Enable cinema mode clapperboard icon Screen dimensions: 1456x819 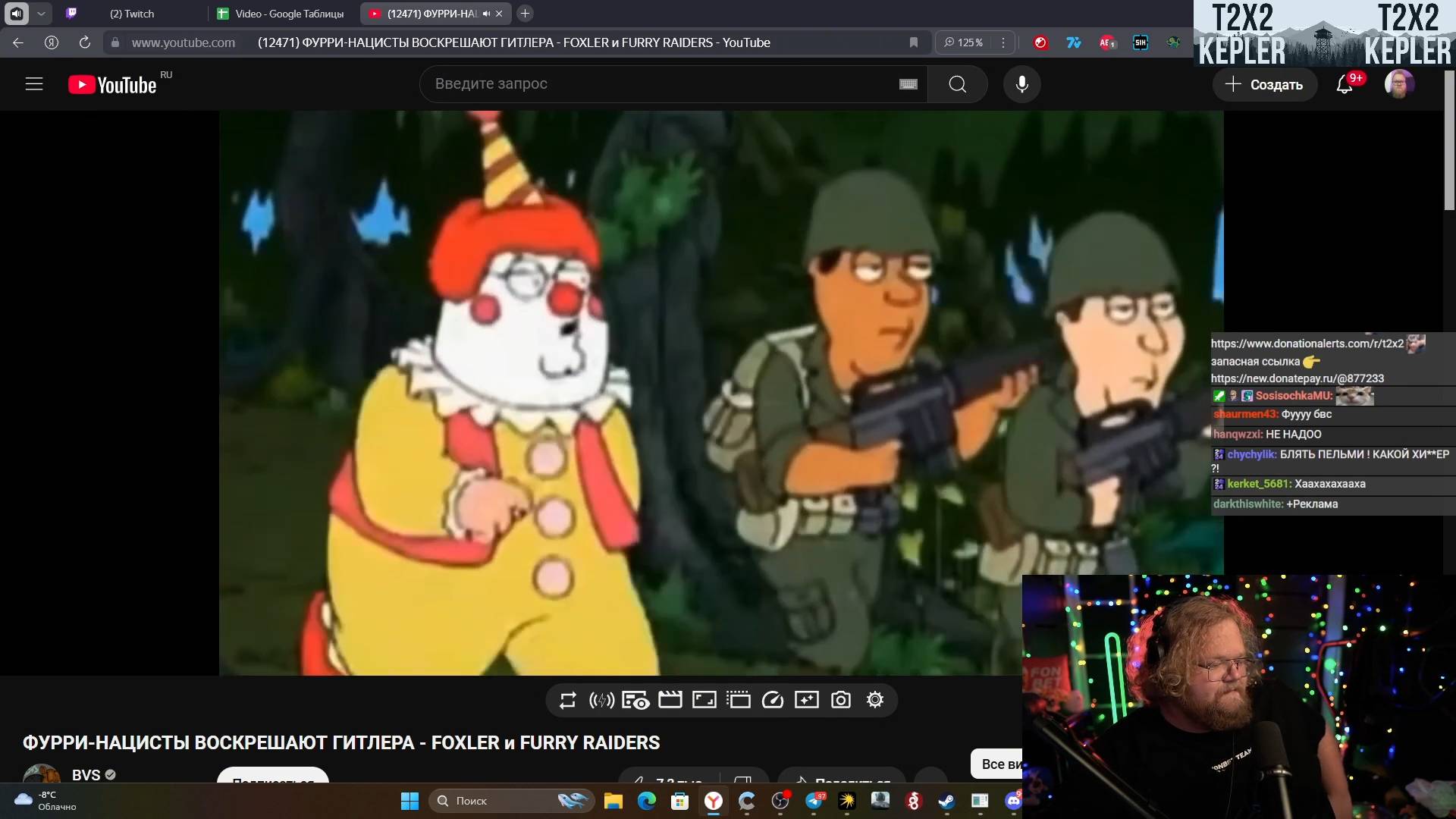pos(670,700)
